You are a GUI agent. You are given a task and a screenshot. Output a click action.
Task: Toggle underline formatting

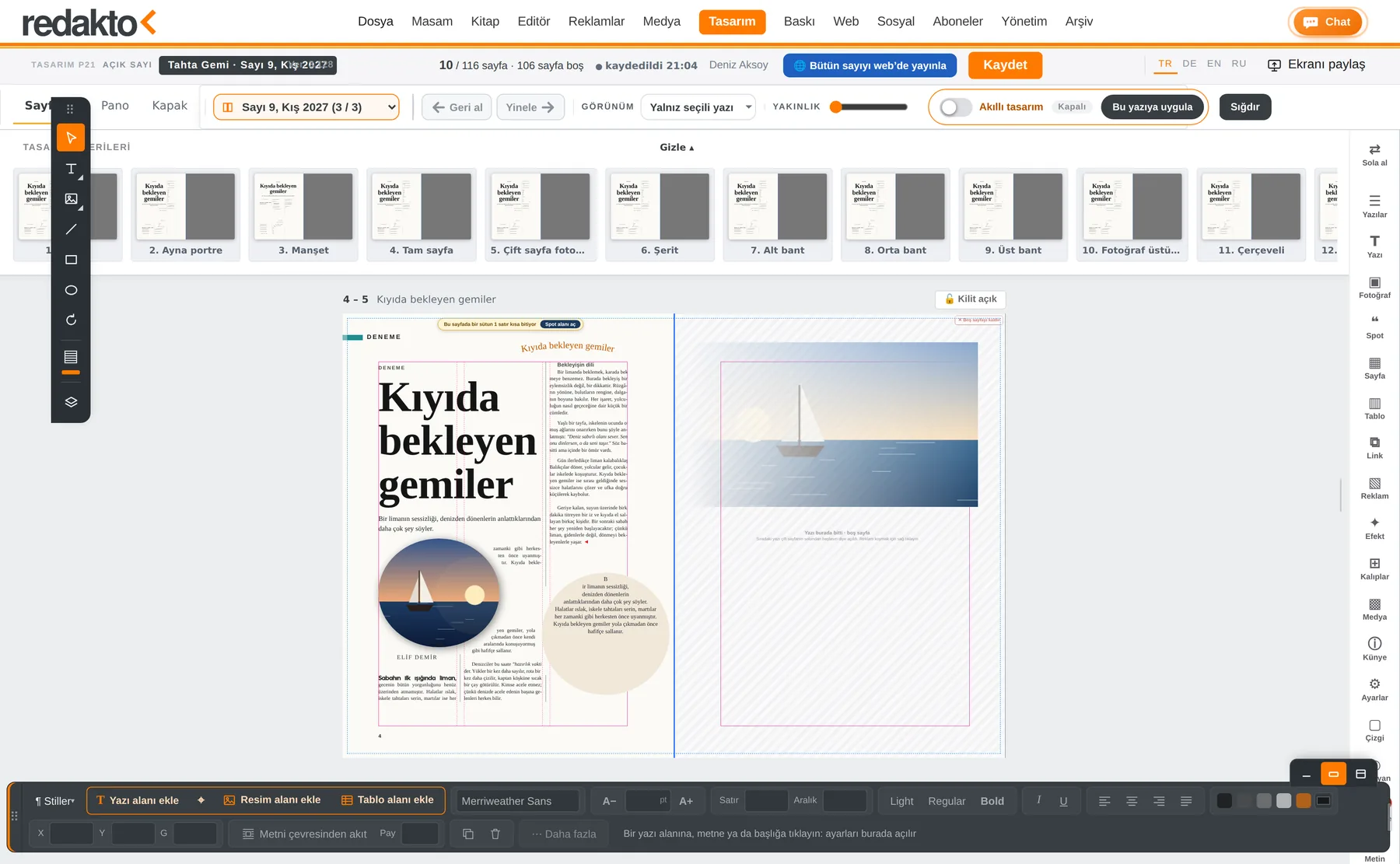tap(1063, 801)
